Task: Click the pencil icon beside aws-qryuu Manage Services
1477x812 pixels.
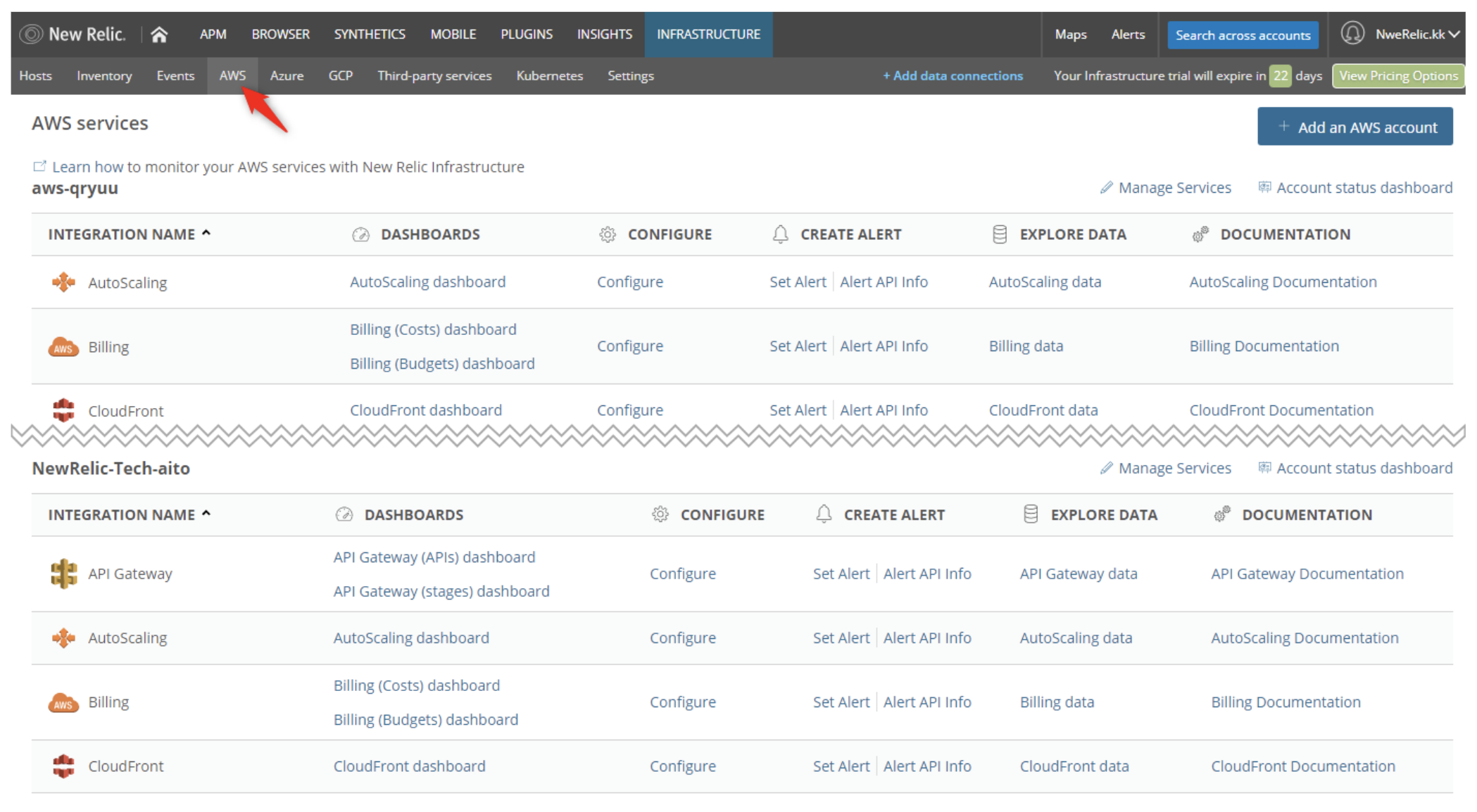Action: tap(1107, 187)
